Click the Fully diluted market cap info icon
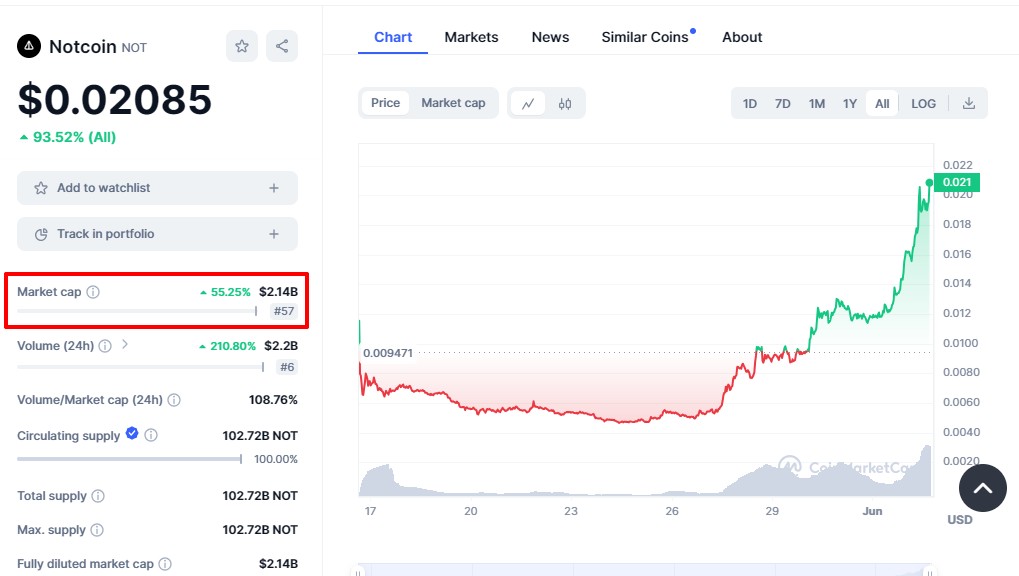This screenshot has width=1019, height=576. tap(165, 564)
